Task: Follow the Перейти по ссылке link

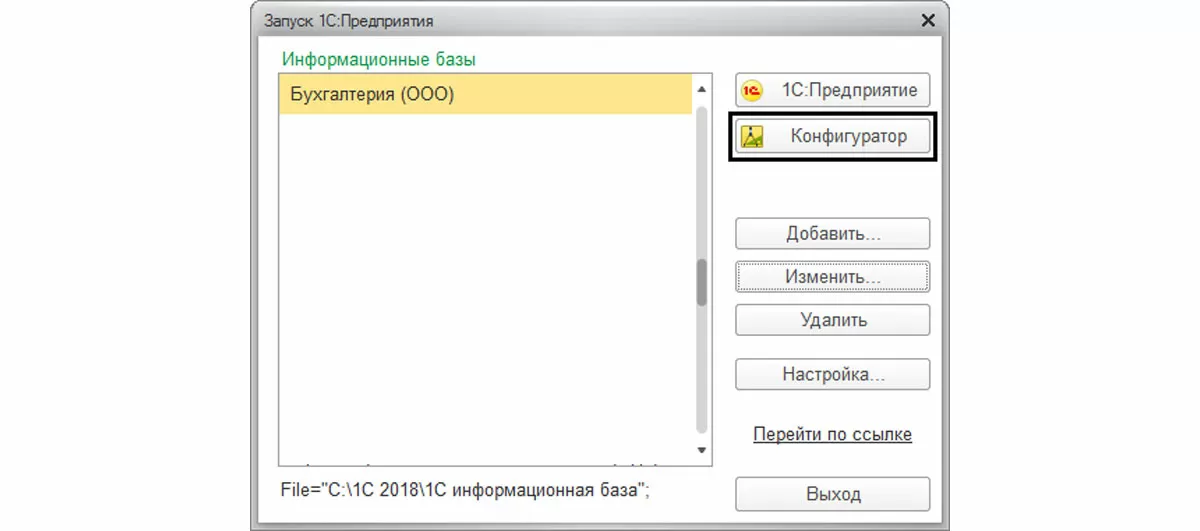Action: pyautogui.click(x=833, y=434)
